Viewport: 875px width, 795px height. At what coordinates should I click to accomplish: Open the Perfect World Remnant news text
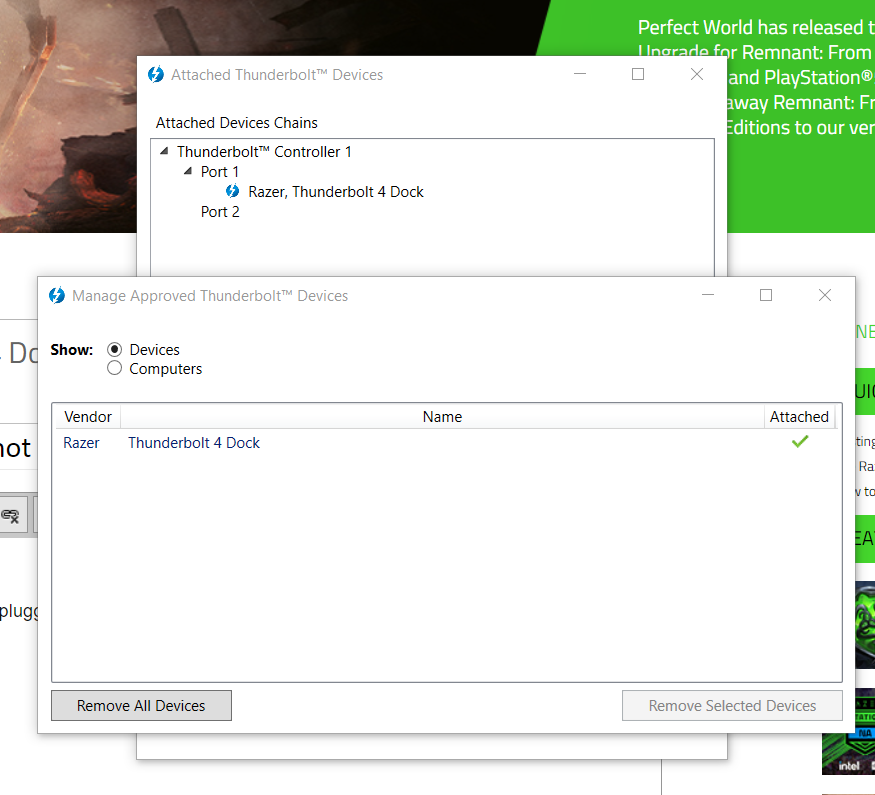pyautogui.click(x=756, y=77)
